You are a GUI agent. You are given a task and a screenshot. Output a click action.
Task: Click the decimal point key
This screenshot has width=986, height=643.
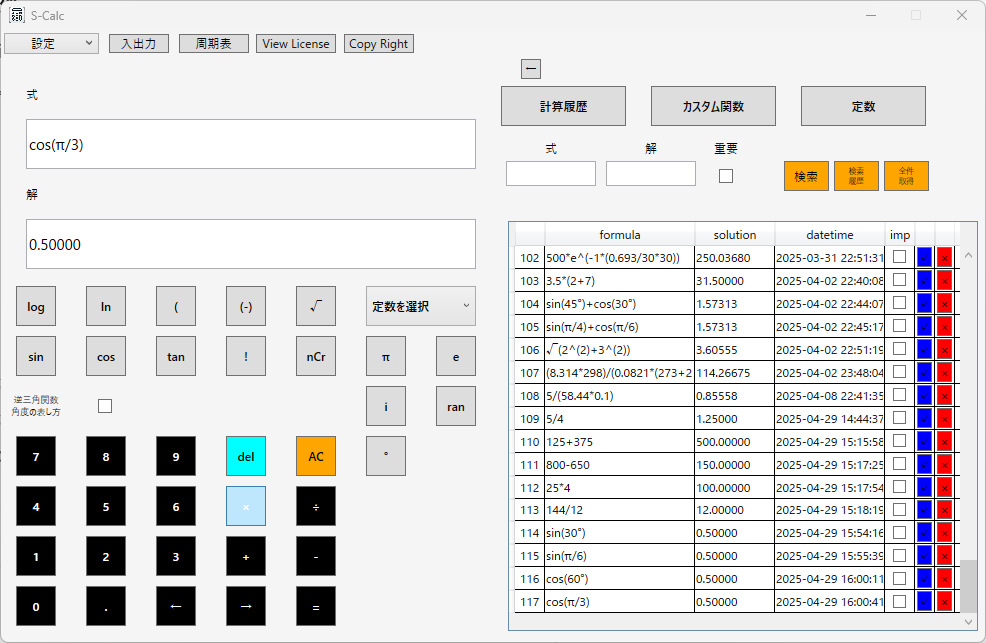pos(106,606)
